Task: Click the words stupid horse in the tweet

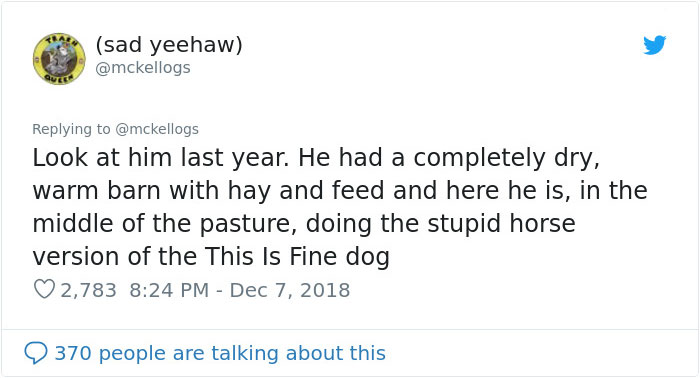Action: [501, 224]
